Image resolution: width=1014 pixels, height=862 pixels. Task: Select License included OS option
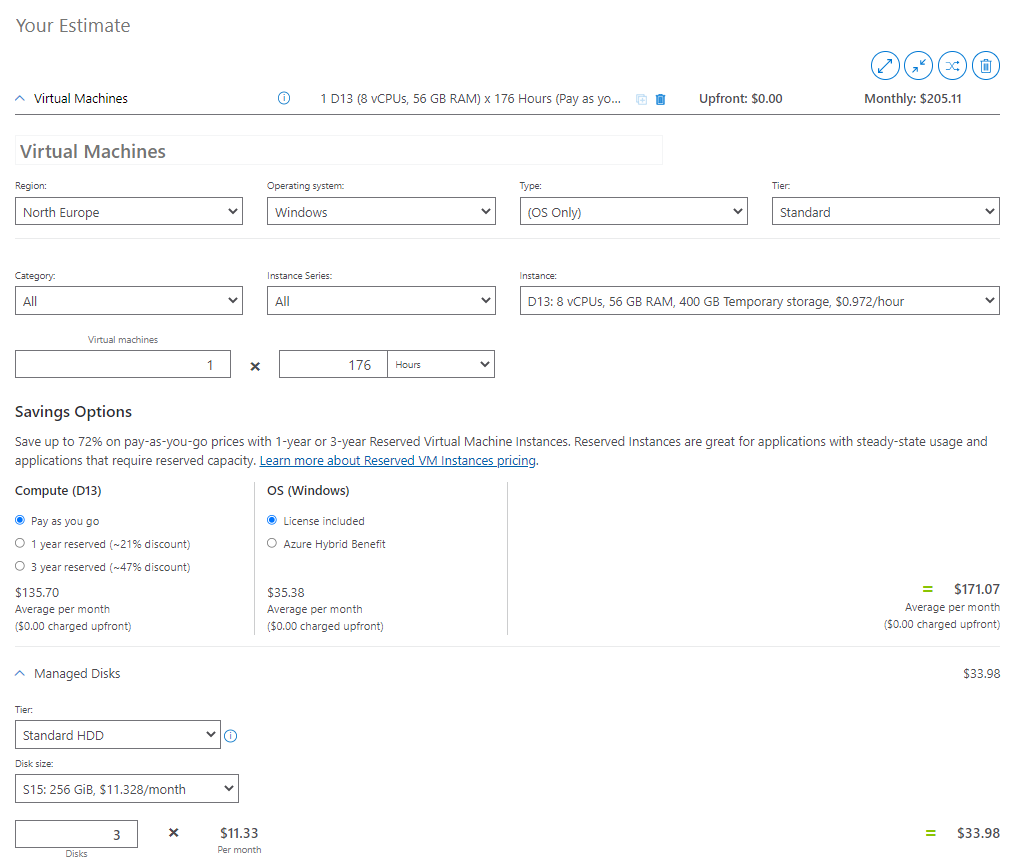272,520
